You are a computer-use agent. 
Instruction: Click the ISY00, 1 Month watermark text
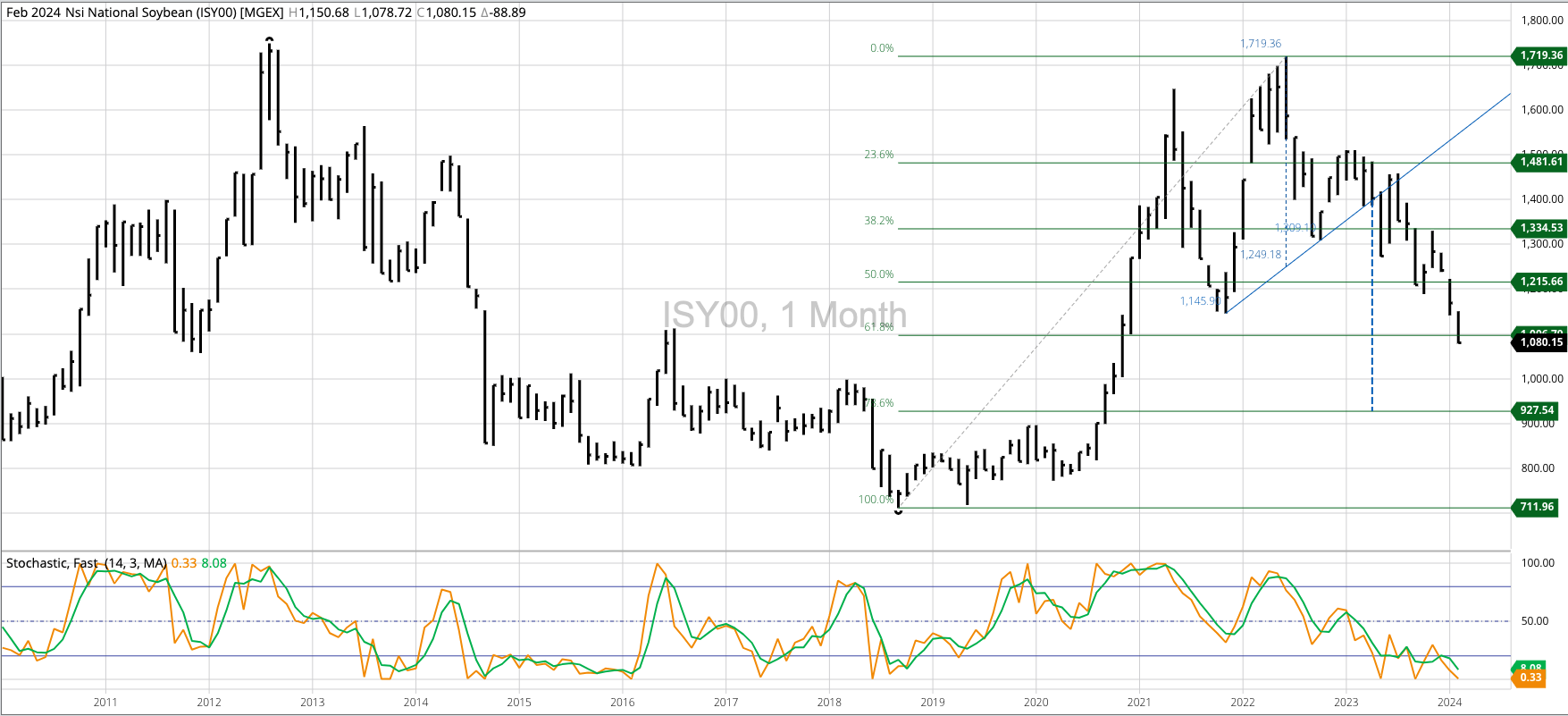(784, 315)
